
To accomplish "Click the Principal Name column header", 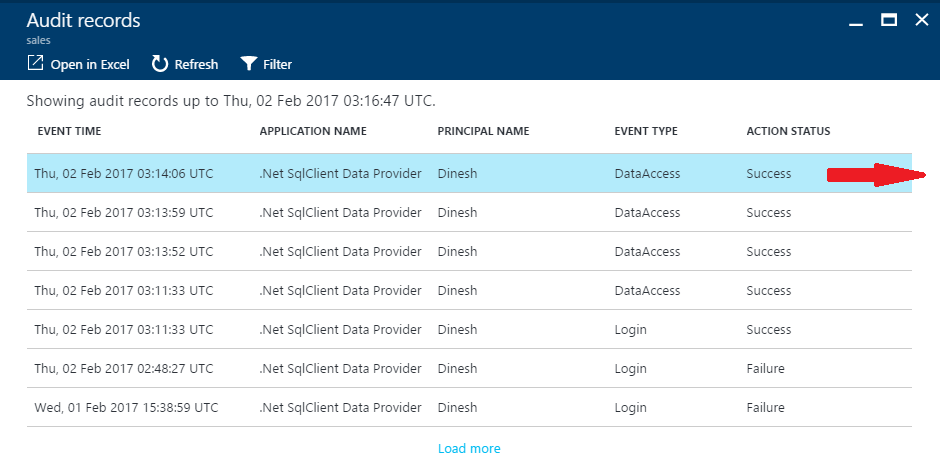I will tap(483, 131).
